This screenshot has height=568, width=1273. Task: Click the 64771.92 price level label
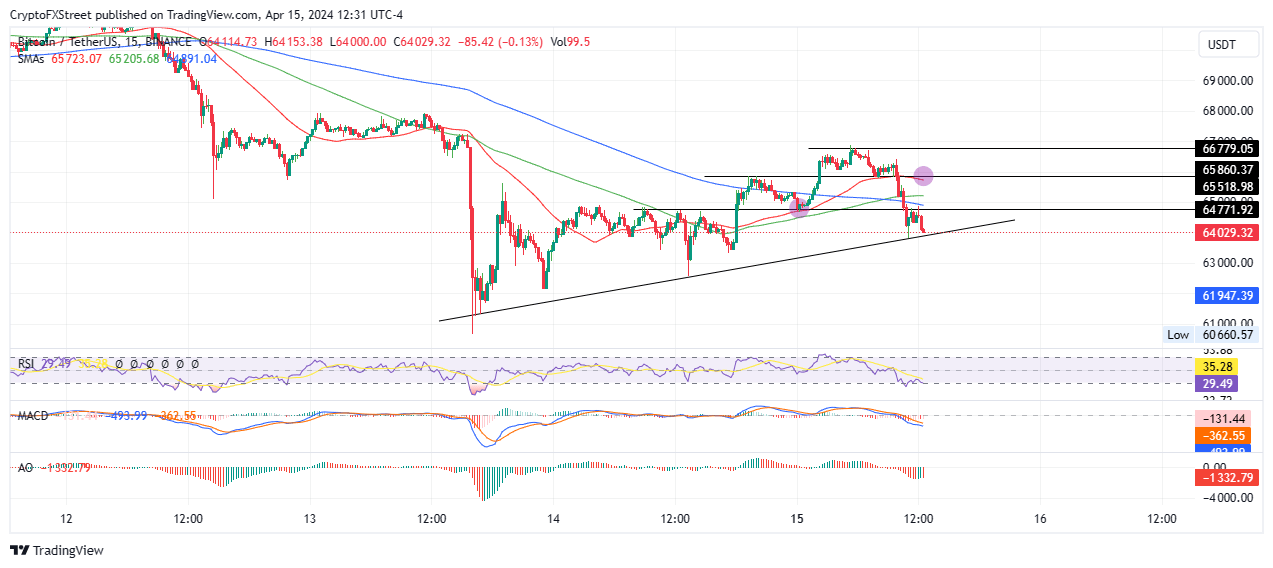tap(1225, 210)
